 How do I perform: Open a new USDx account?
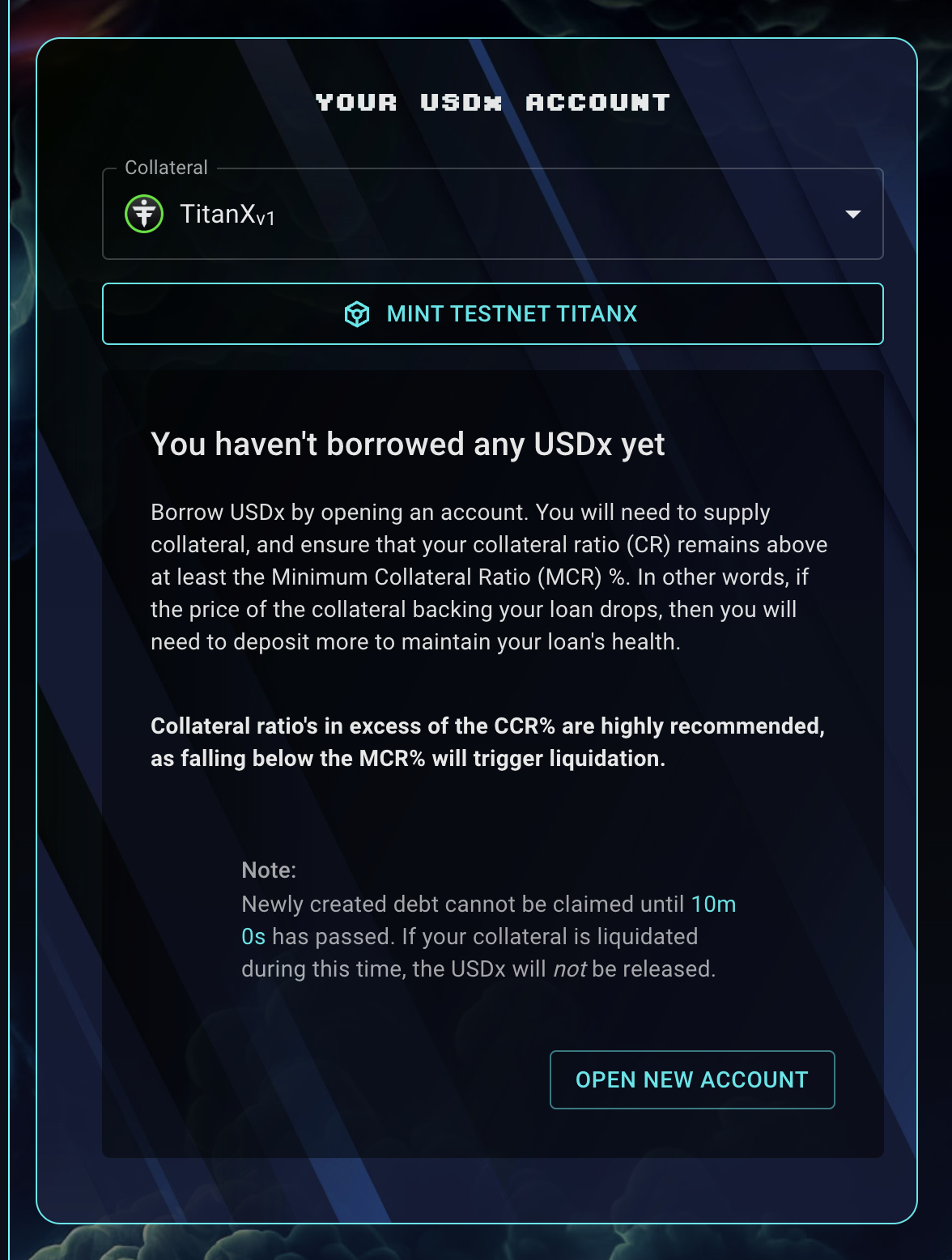[692, 1079]
